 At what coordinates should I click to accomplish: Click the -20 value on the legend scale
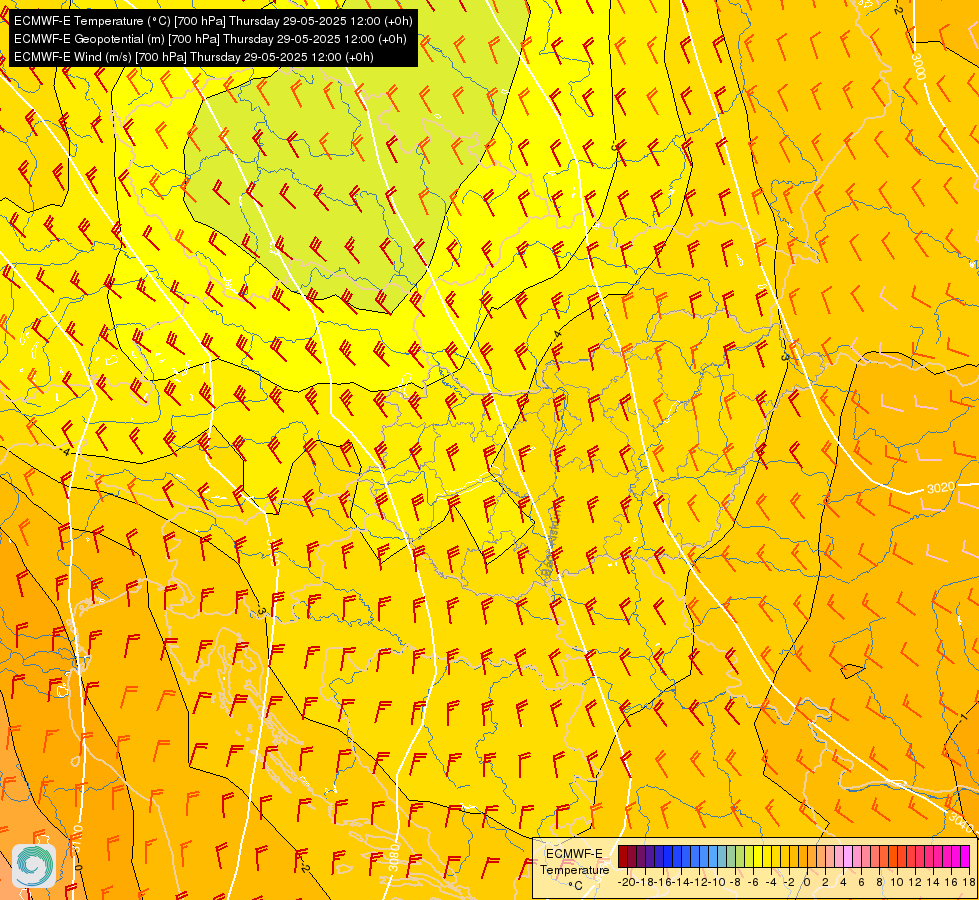[x=627, y=882]
